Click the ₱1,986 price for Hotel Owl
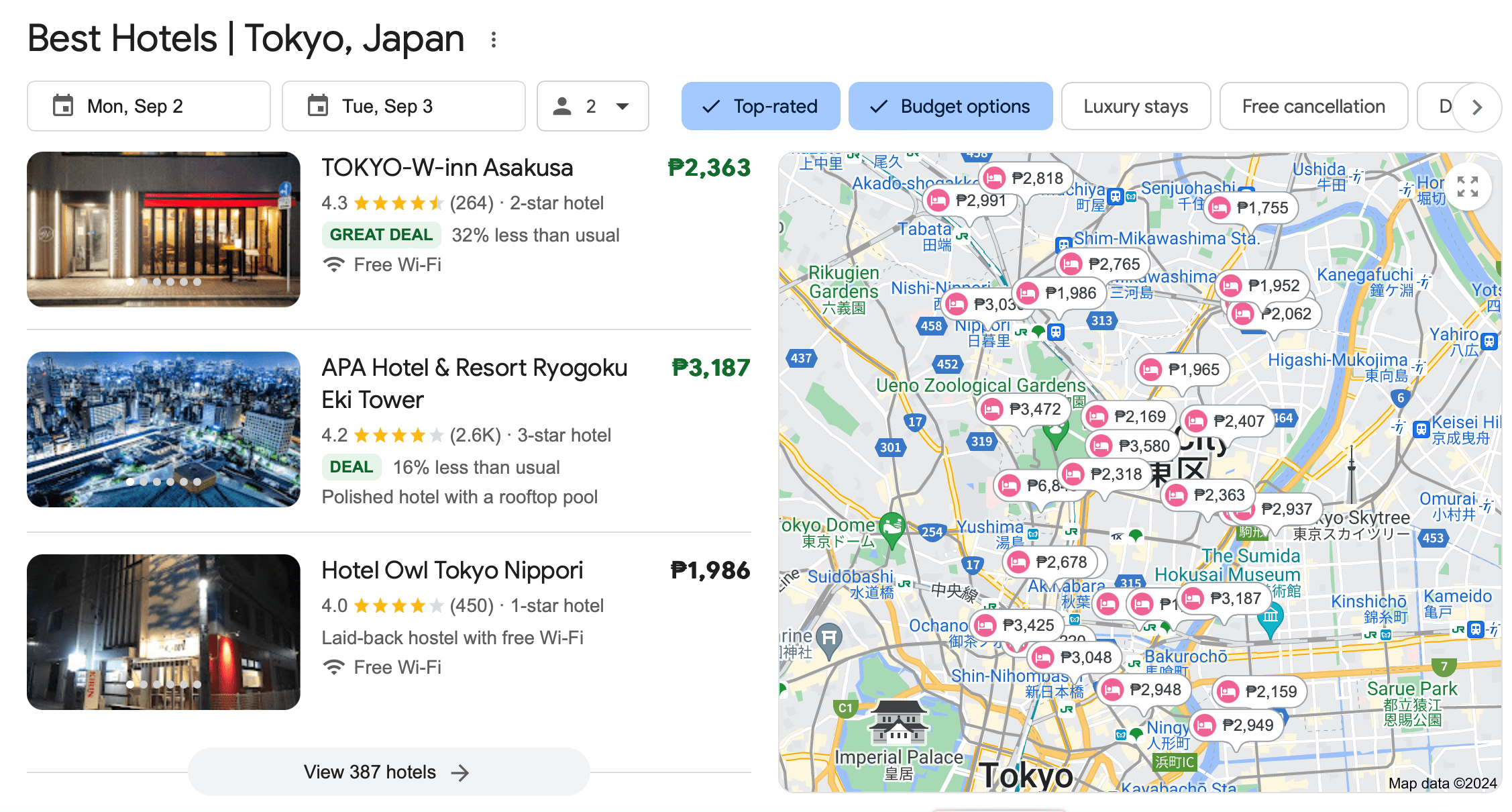 710,570
